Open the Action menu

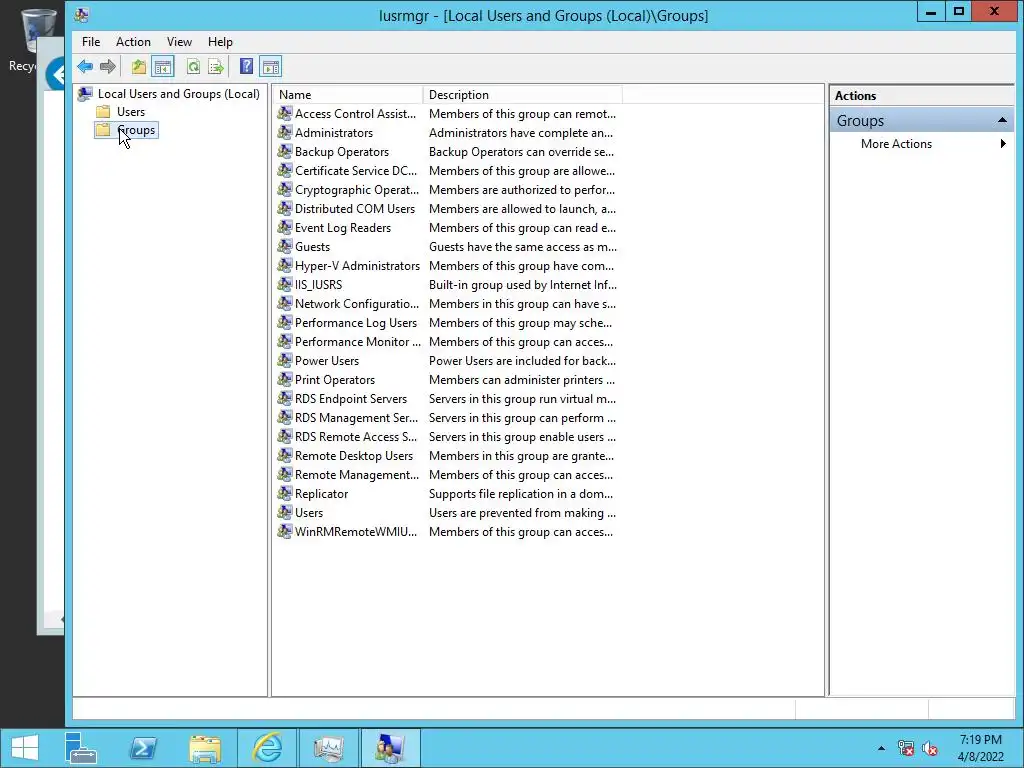pyautogui.click(x=133, y=42)
